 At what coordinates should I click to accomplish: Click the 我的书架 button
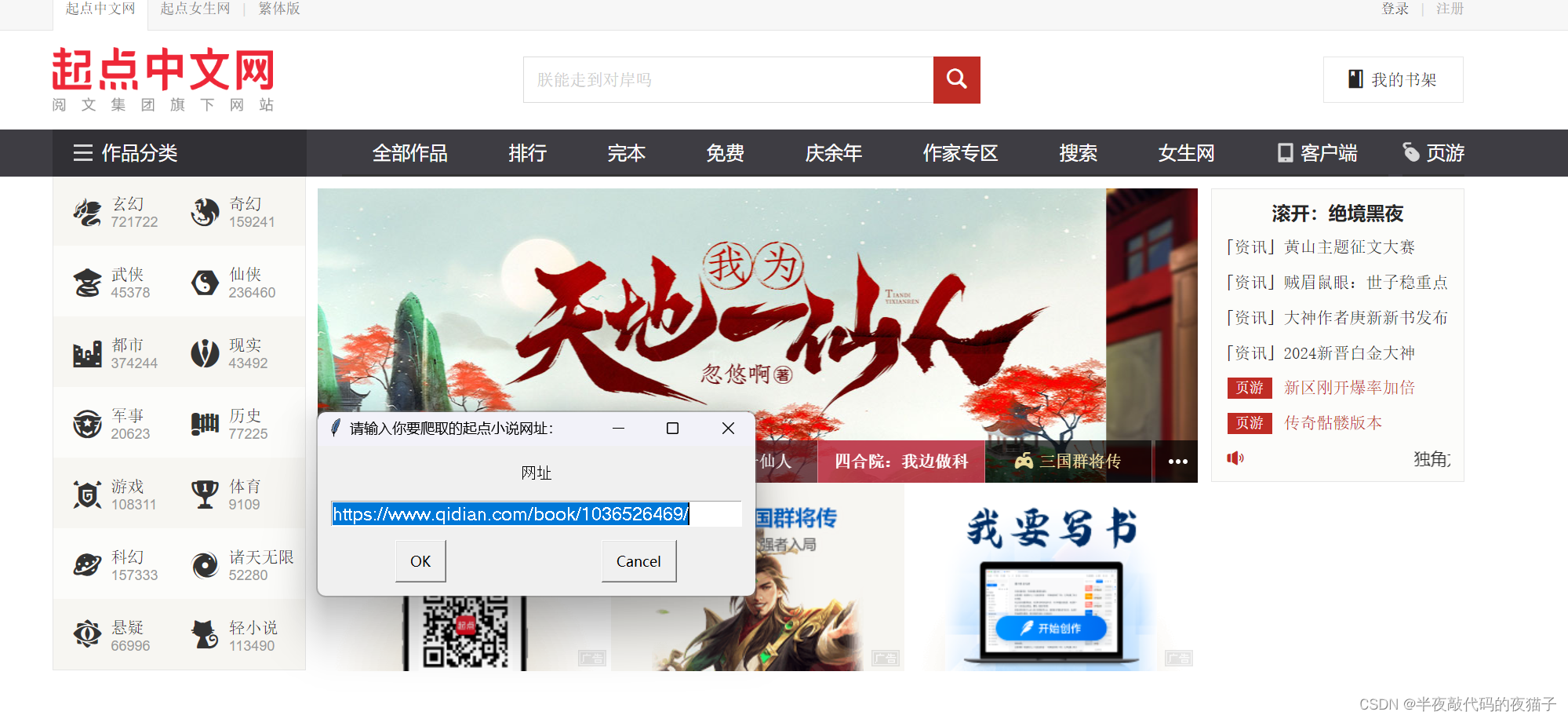(1393, 79)
